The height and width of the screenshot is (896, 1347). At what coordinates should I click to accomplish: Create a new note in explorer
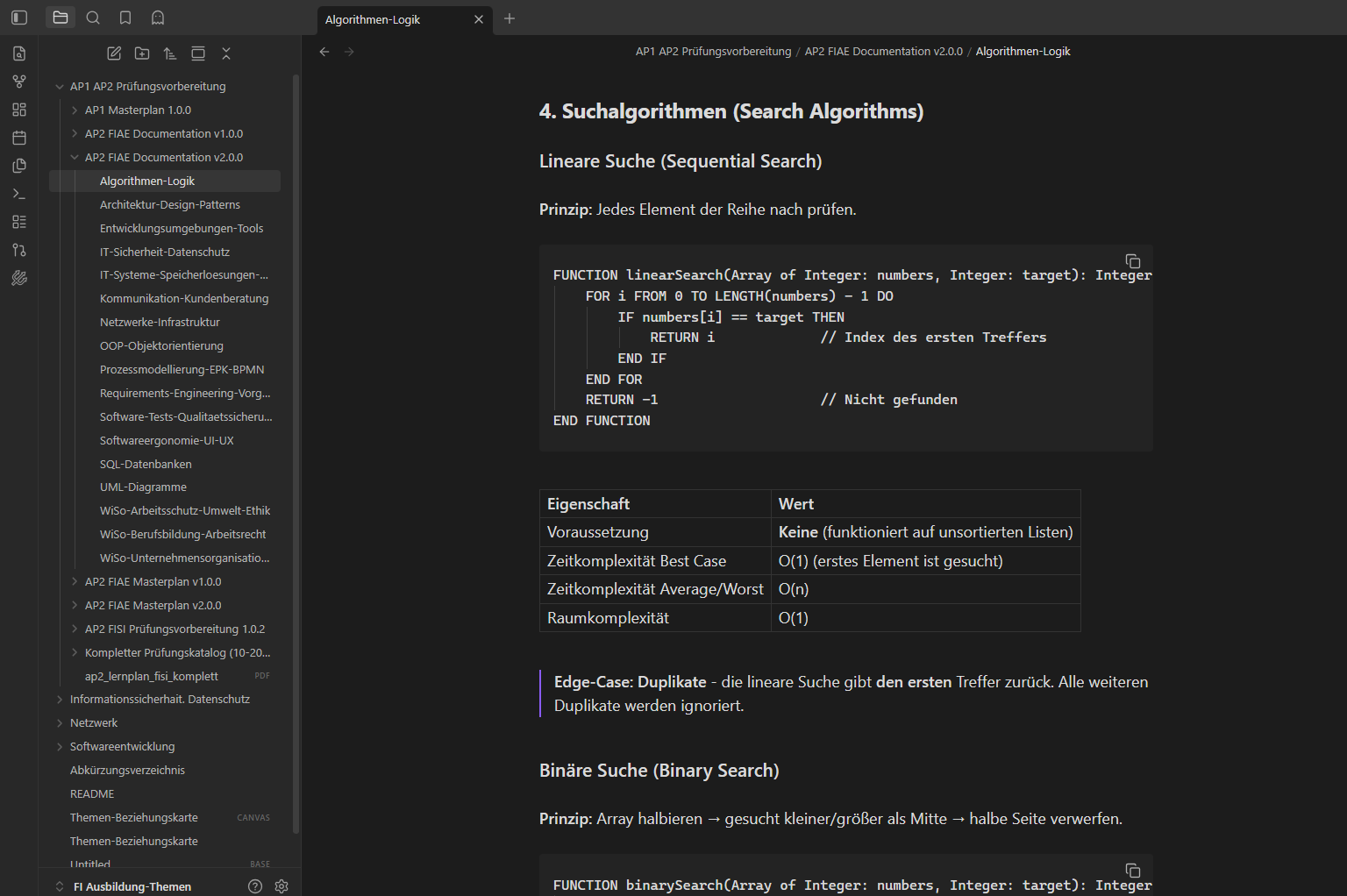(114, 53)
